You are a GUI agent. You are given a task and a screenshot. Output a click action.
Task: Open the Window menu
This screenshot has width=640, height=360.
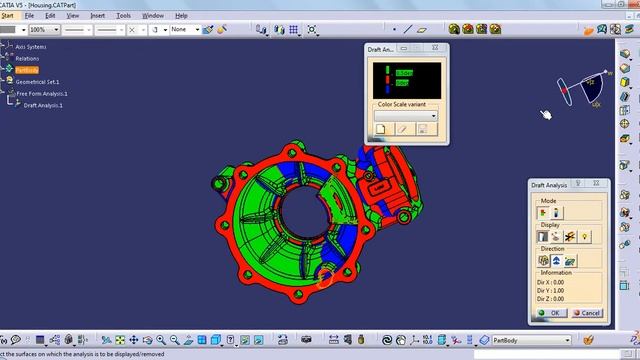[x=153, y=16]
